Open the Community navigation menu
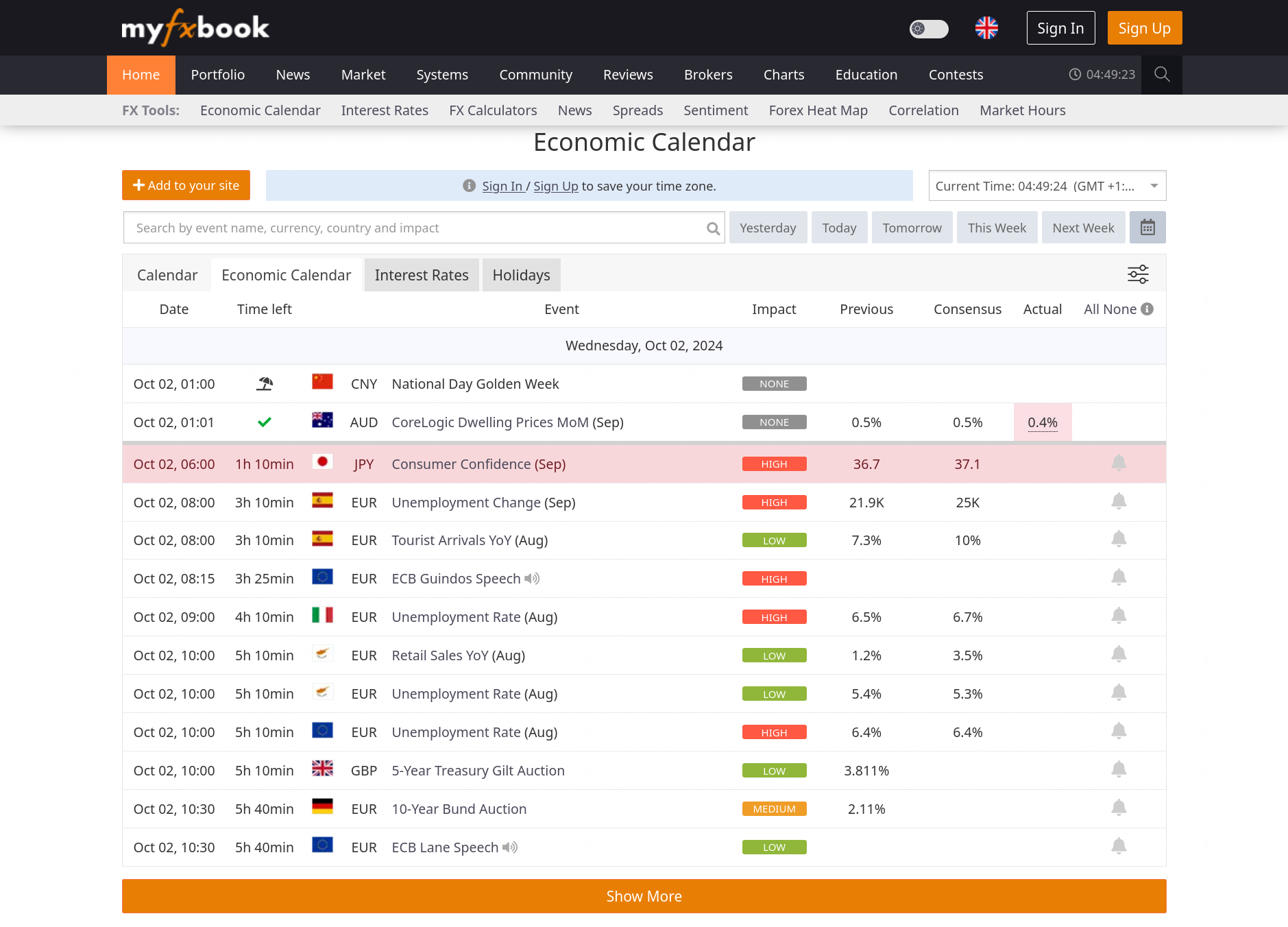Screen dimensions: 1288x927 point(535,75)
